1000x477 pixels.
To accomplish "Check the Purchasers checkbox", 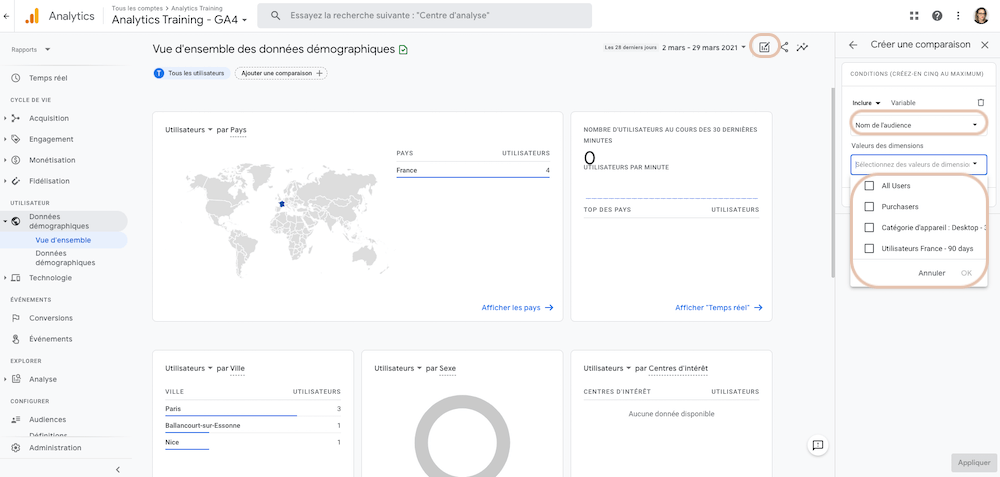I will coord(869,207).
